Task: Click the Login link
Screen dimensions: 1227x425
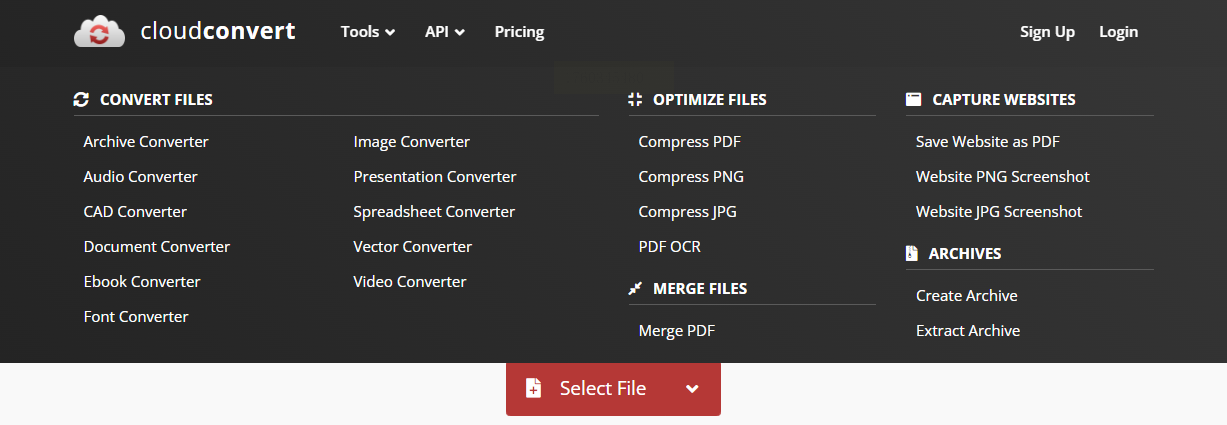Action: click(1118, 32)
